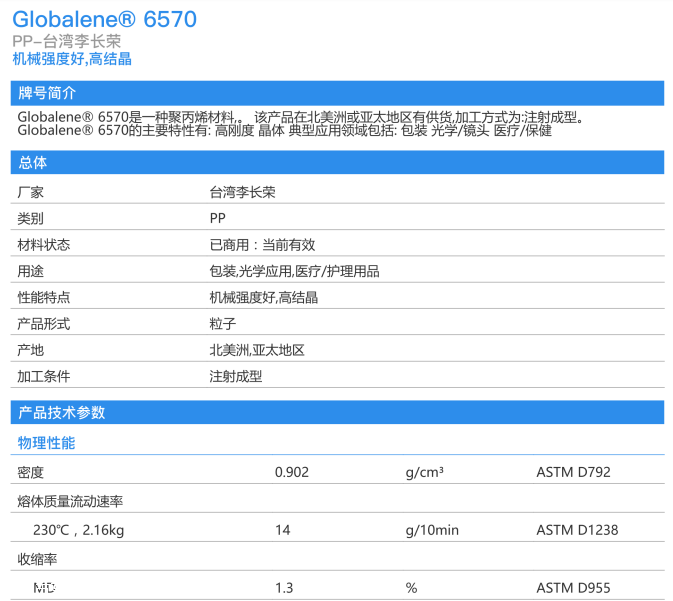Click the Globalene® 6570 title
The width and height of the screenshot is (673, 601).
point(104,19)
